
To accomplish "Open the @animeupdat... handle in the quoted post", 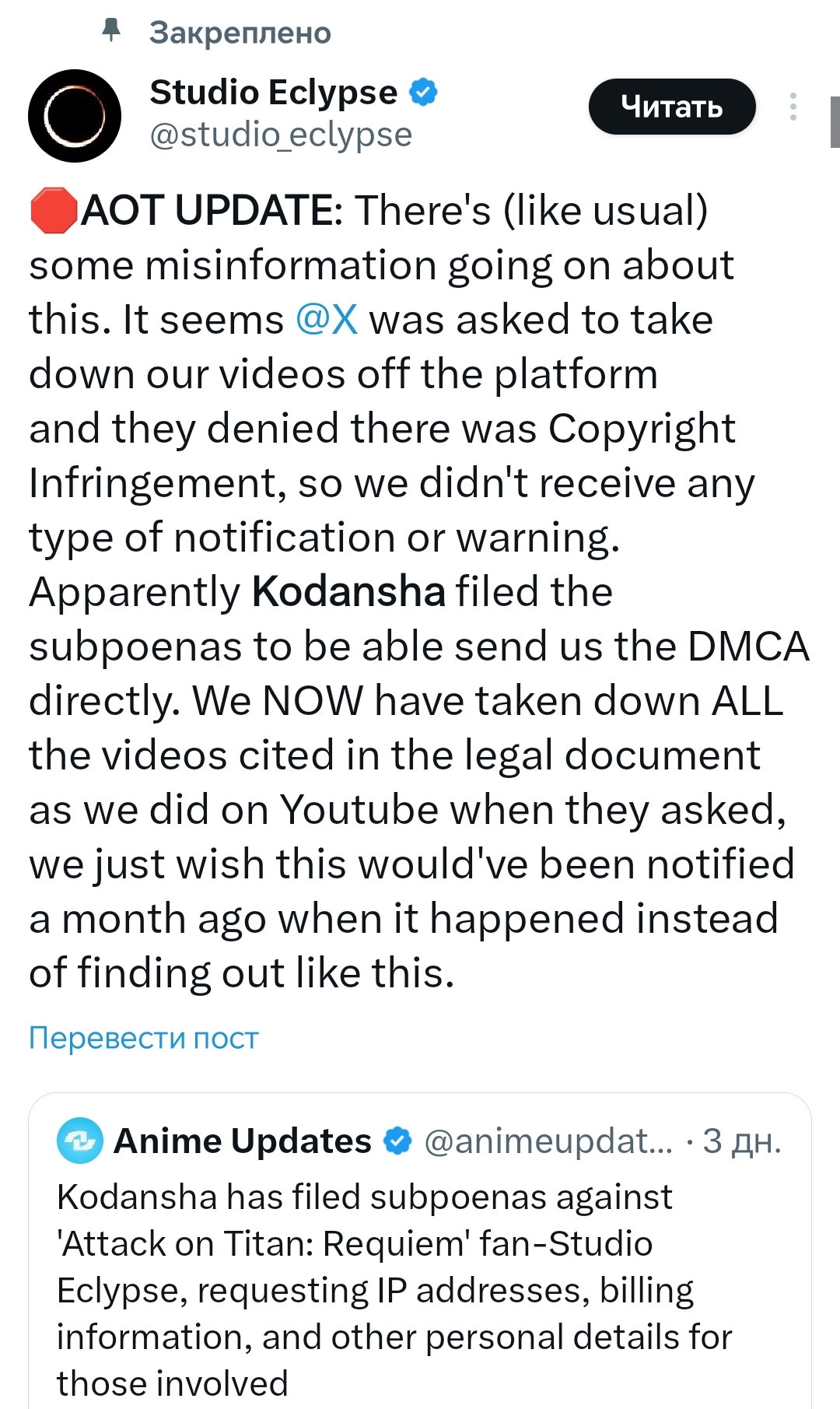I will tap(548, 1141).
